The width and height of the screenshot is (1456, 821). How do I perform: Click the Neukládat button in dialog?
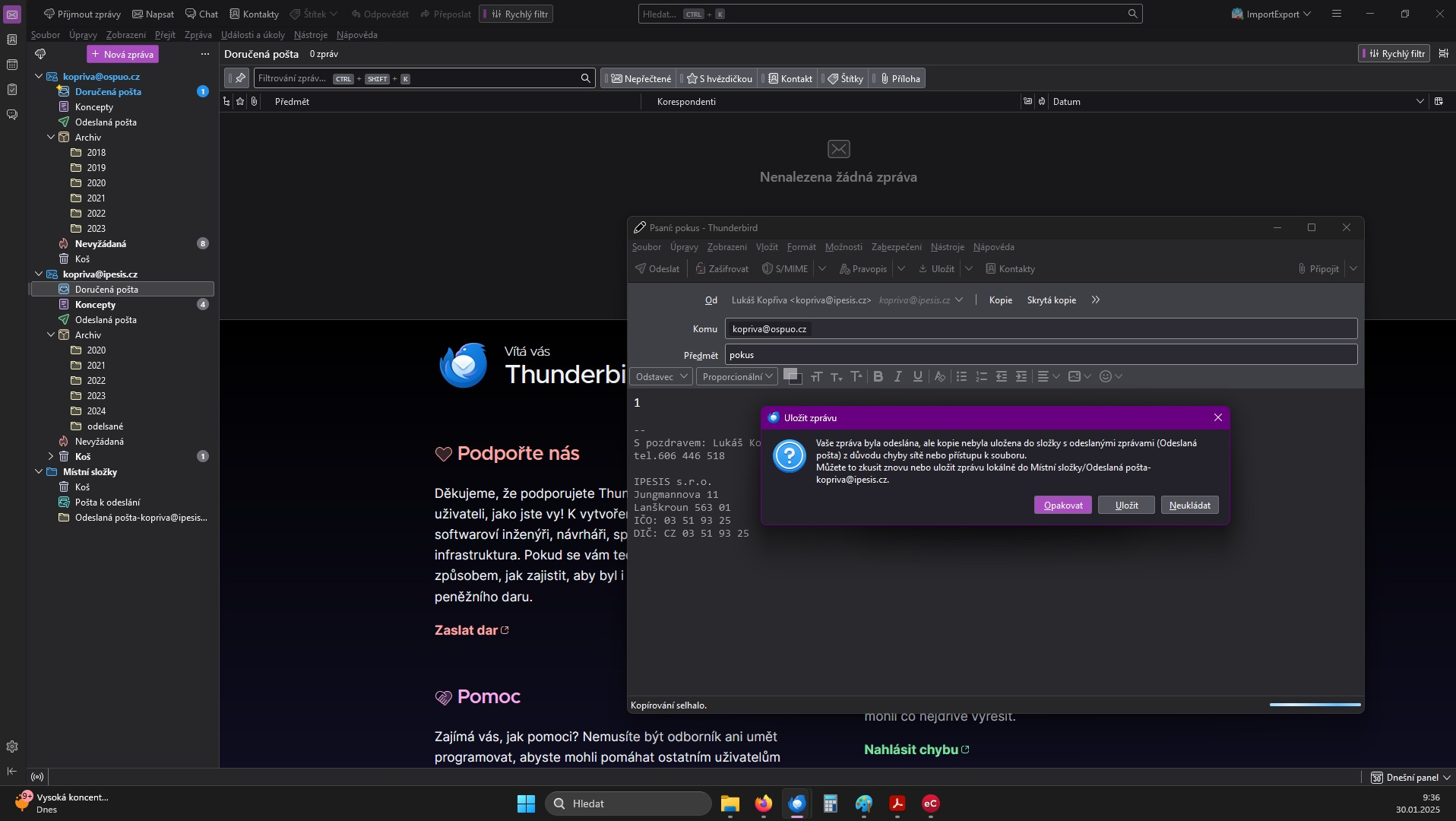click(1189, 506)
